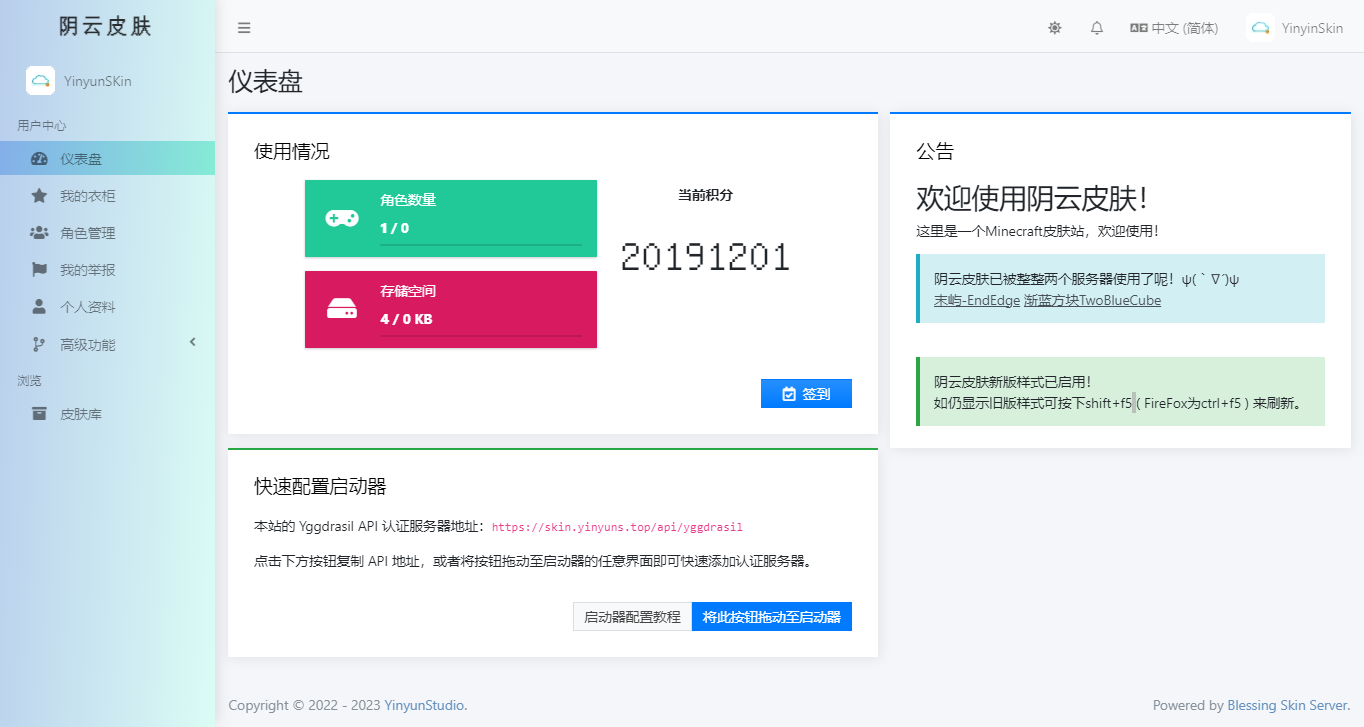
Task: Click the flag icon for 我的举报
Action: [39, 270]
